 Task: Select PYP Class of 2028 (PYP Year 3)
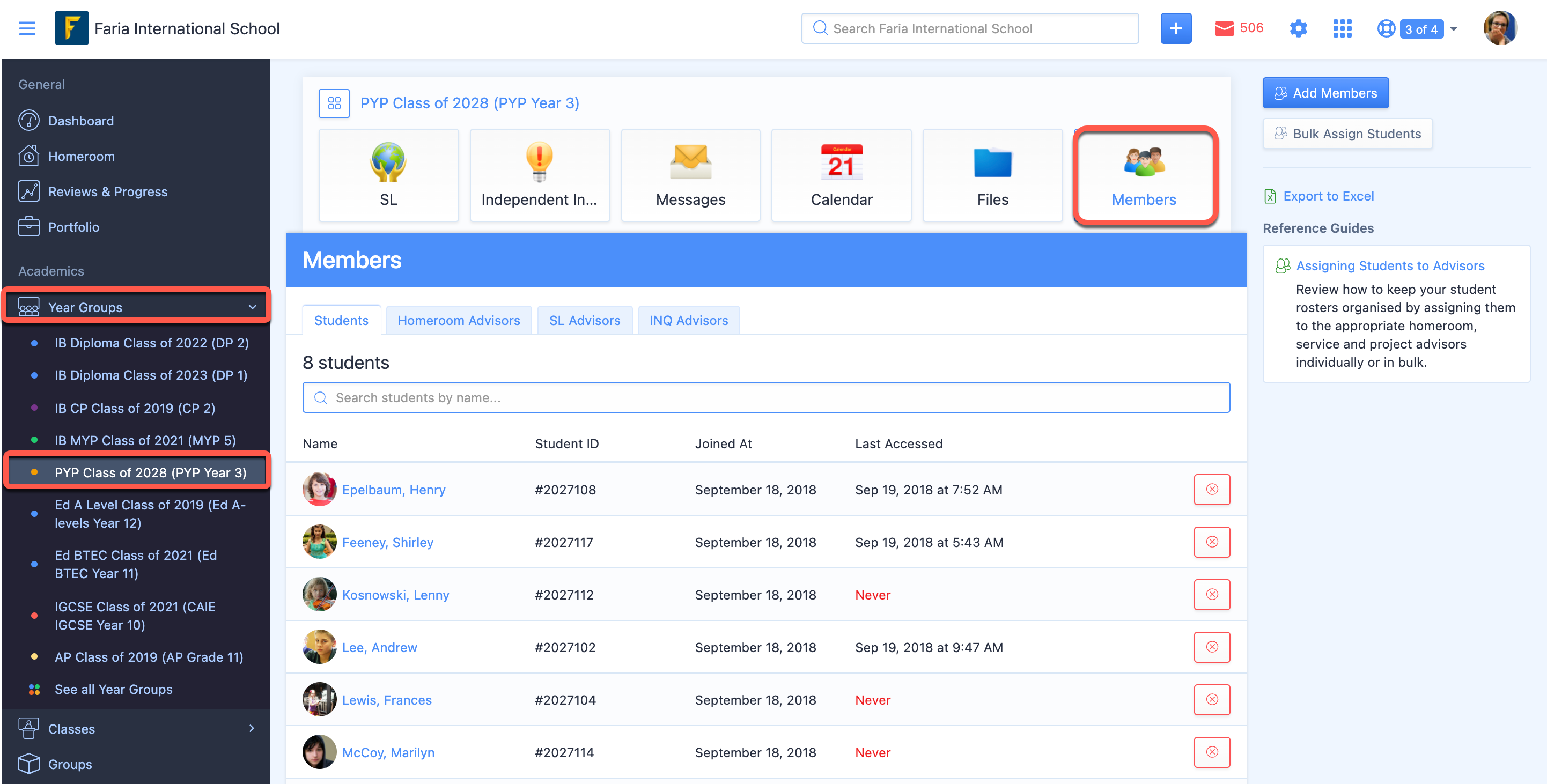point(150,472)
